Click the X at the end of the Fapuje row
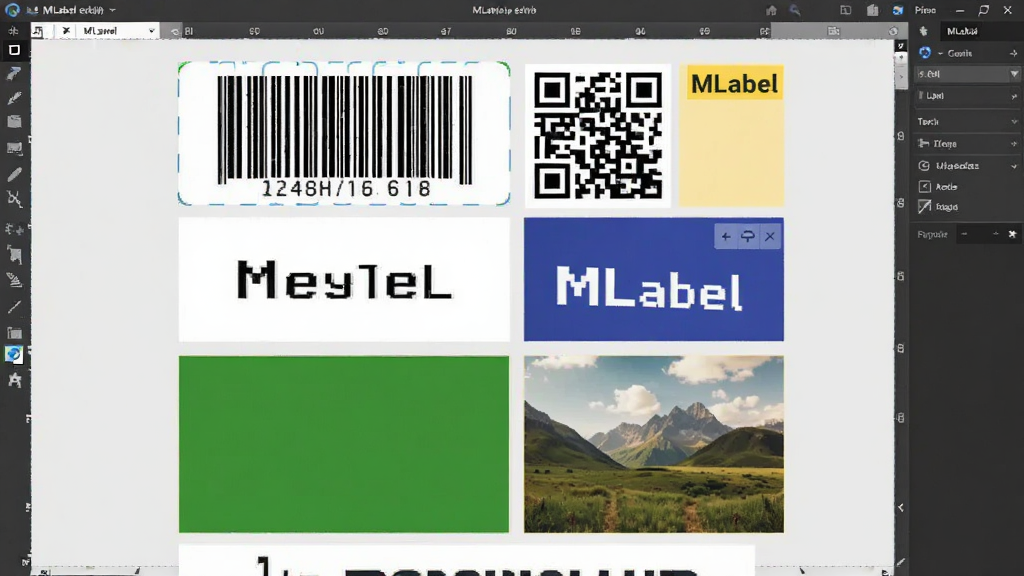The image size is (1024, 576). pos(1012,234)
